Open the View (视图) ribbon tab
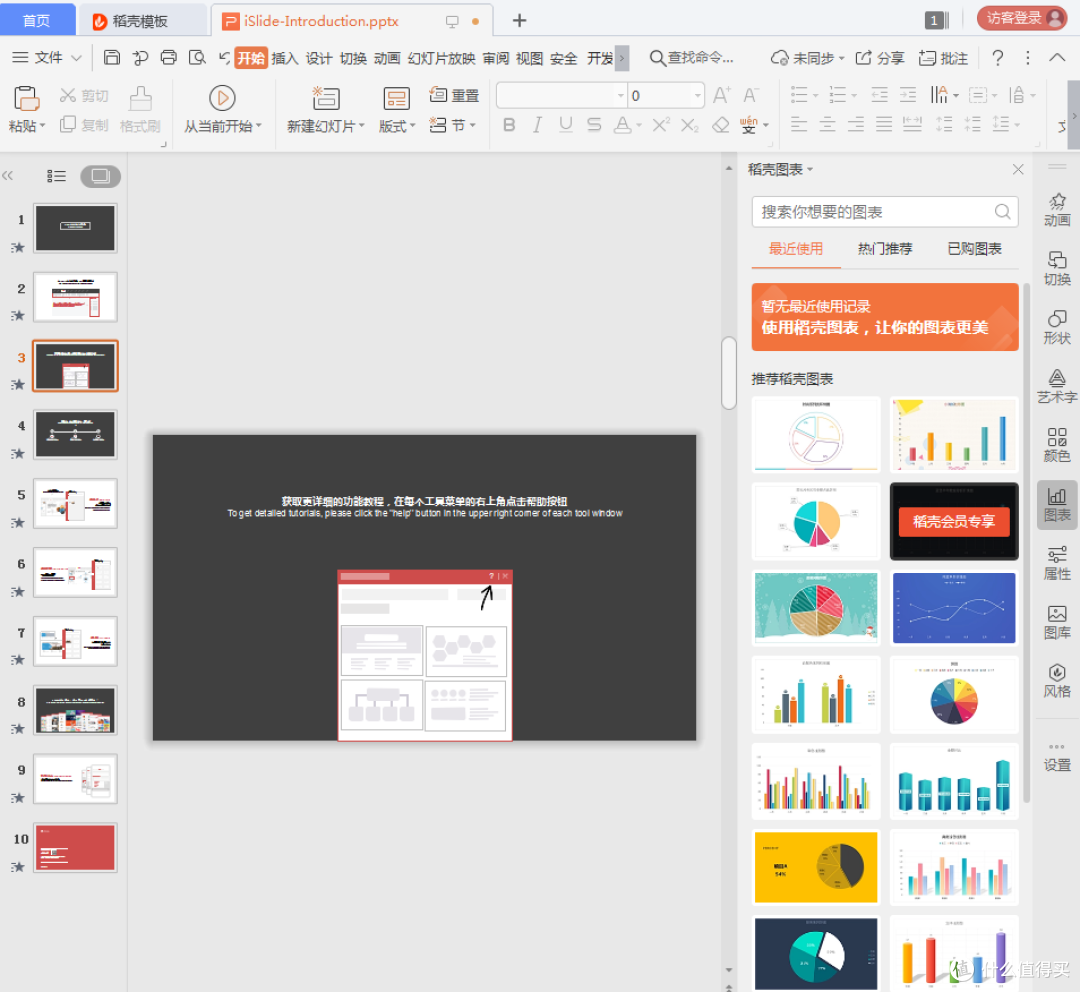The image size is (1080, 992). point(530,58)
